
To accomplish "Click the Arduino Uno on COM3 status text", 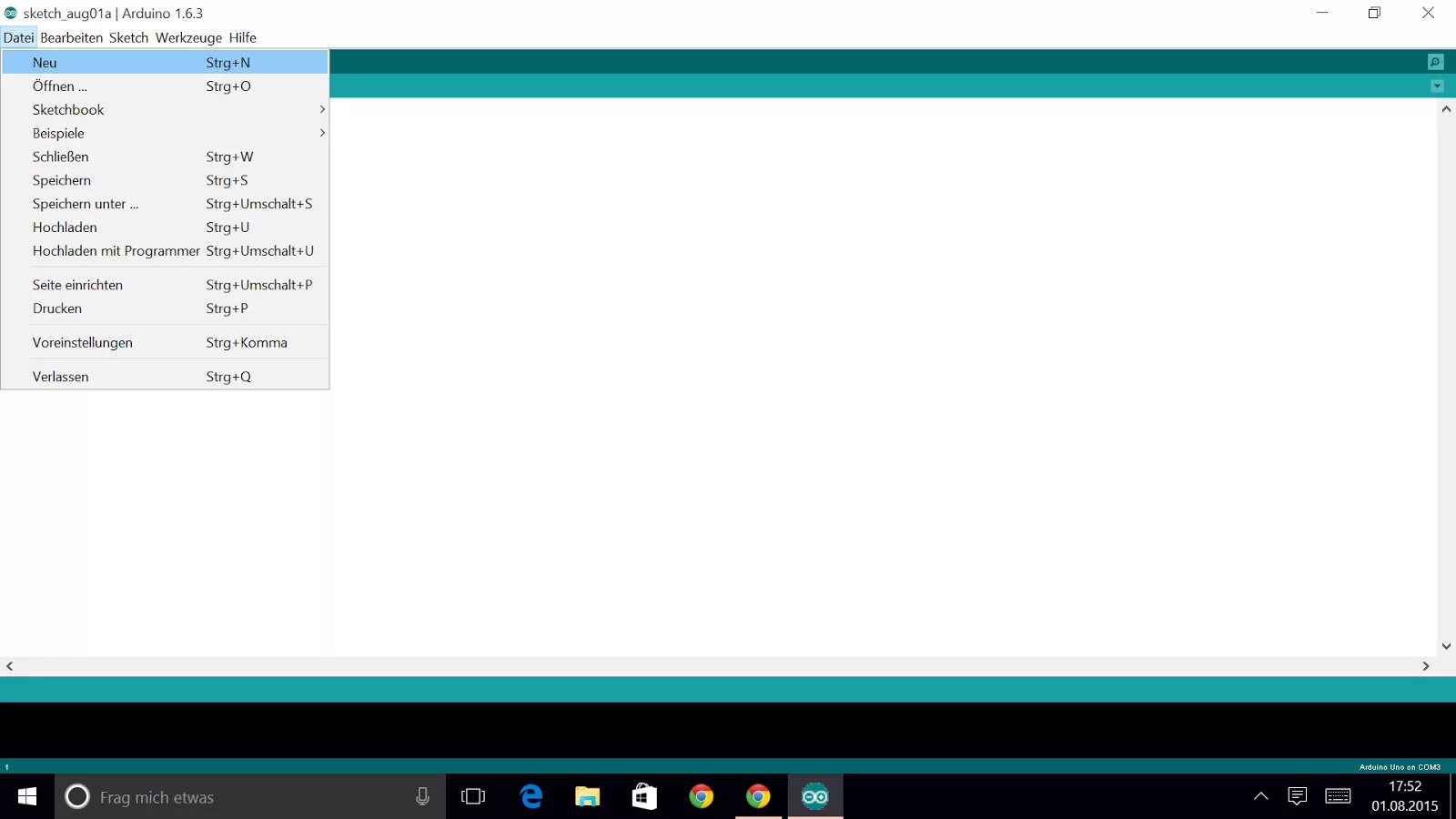I will [x=1400, y=767].
